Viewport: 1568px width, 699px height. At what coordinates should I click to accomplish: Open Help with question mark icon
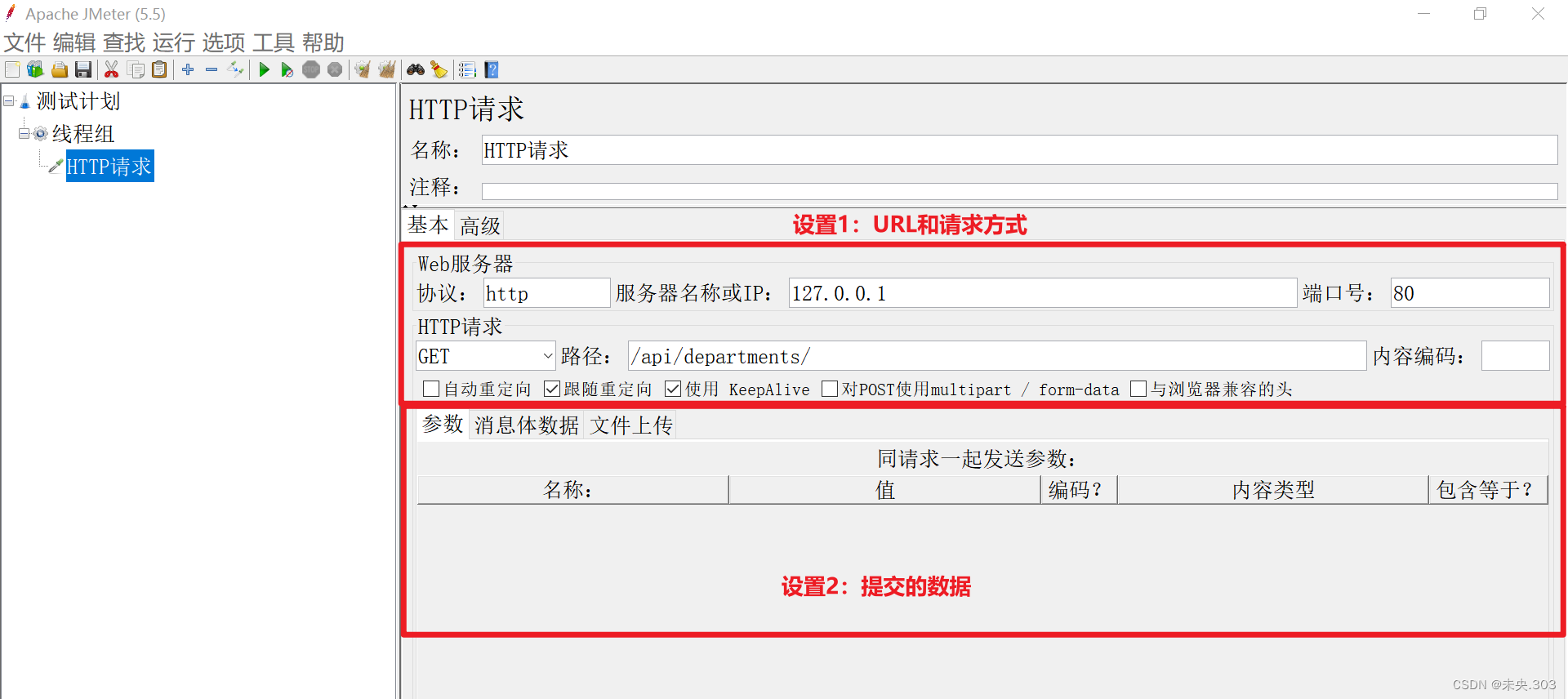(492, 69)
